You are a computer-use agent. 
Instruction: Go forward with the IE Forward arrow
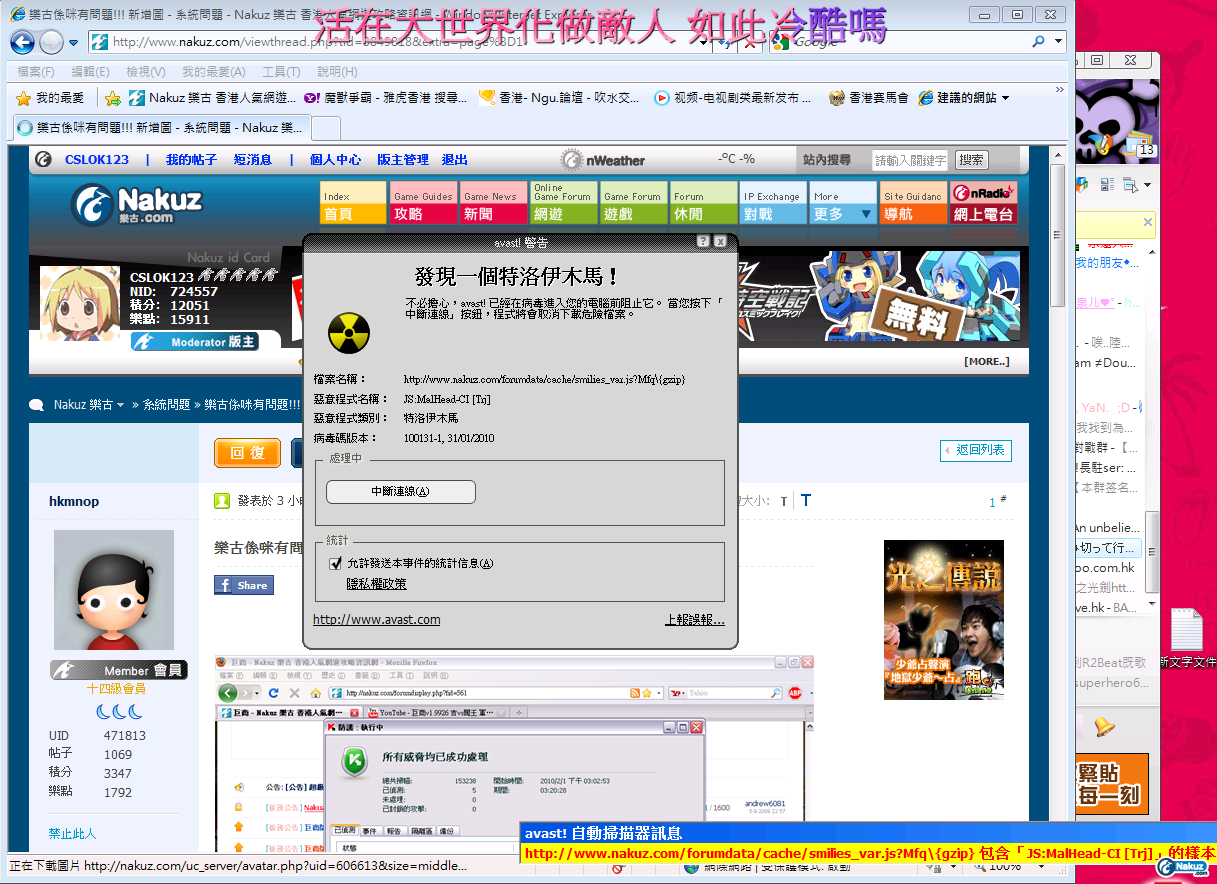(51, 42)
